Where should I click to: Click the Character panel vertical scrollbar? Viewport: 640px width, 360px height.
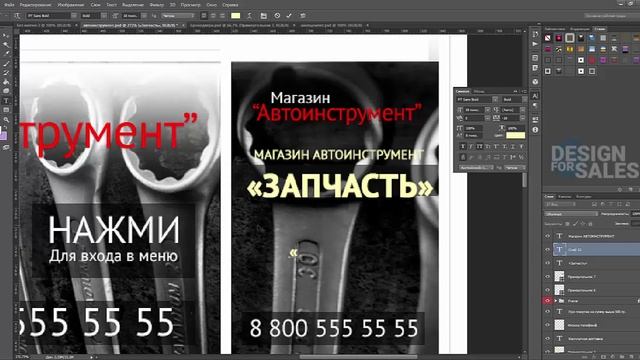pos(524,180)
